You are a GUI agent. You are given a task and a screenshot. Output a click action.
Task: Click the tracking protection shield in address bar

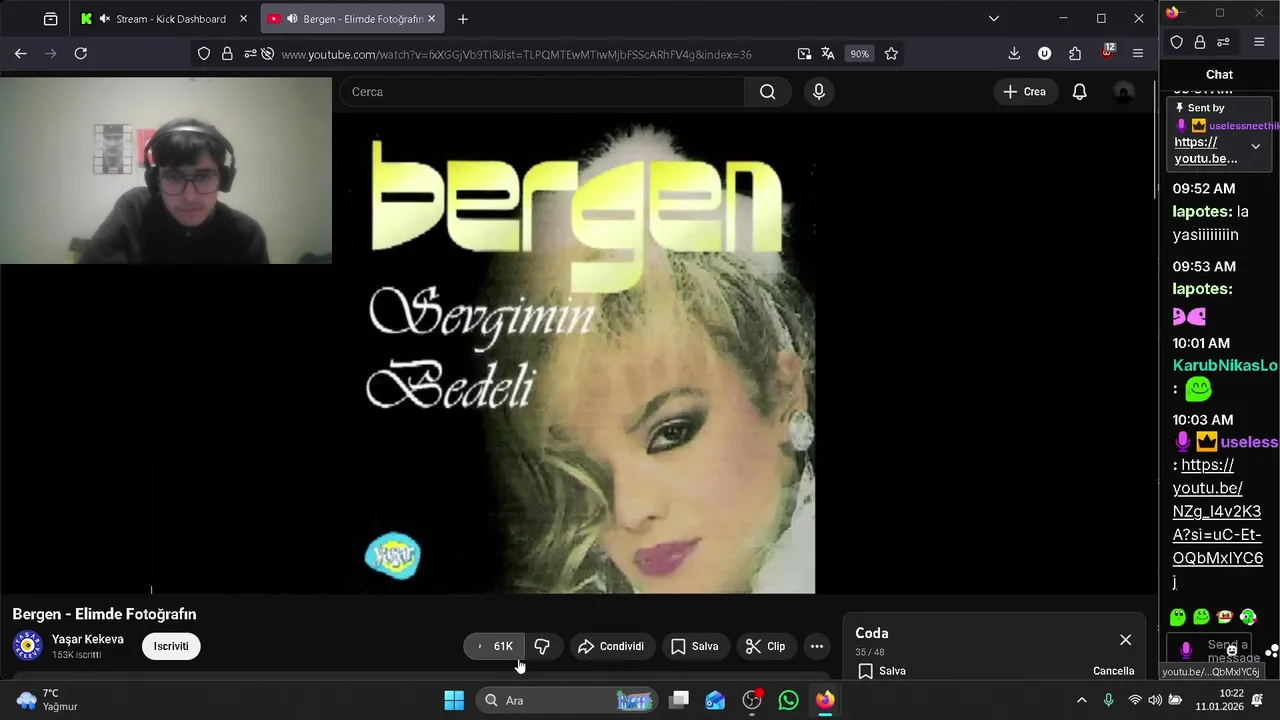[x=204, y=54]
